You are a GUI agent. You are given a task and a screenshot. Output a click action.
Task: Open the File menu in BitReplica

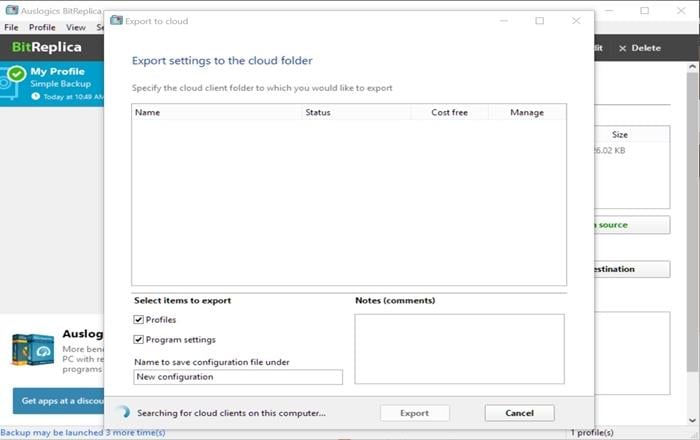pyautogui.click(x=11, y=27)
